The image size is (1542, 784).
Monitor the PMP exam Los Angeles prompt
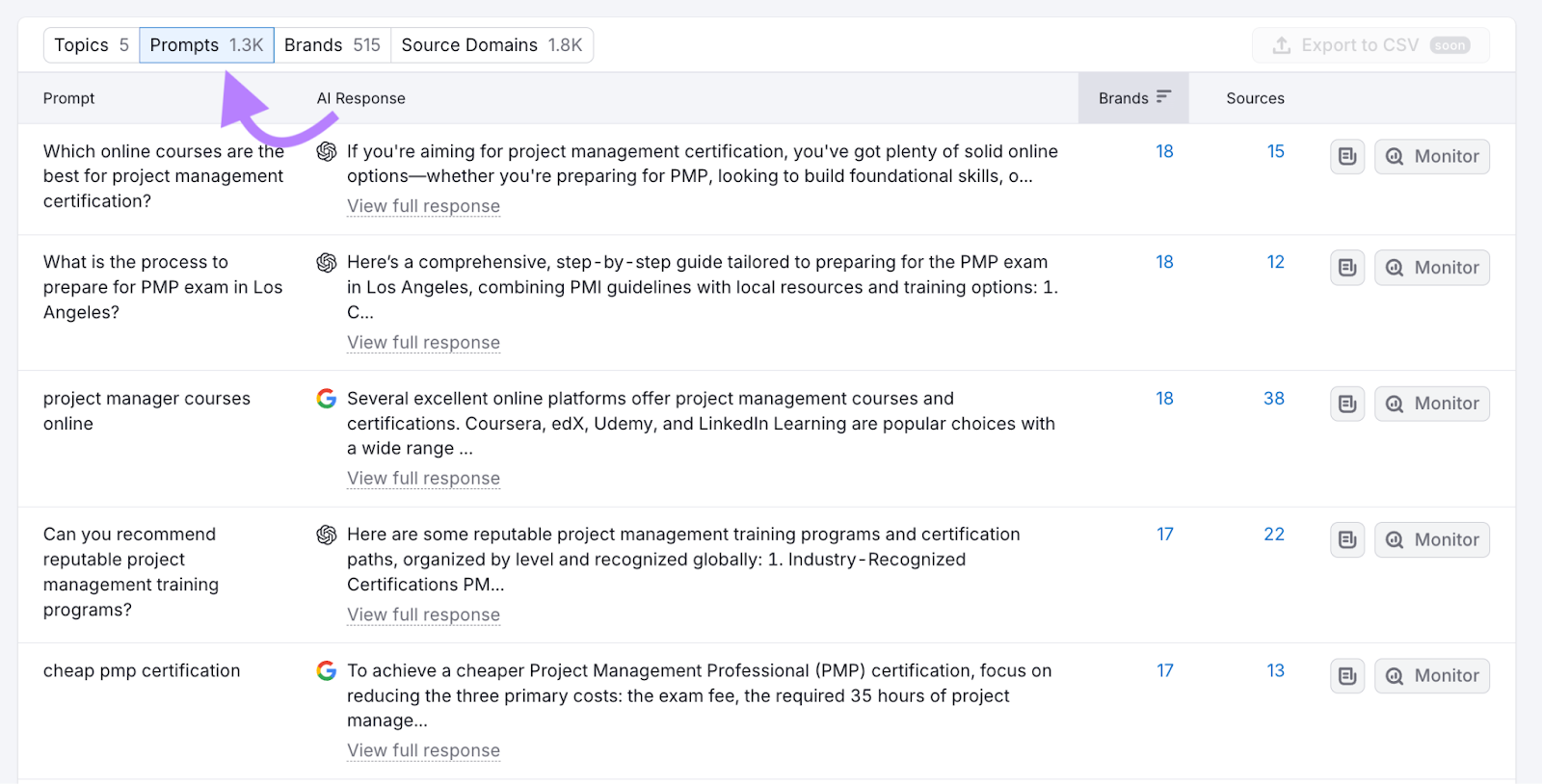tap(1432, 268)
